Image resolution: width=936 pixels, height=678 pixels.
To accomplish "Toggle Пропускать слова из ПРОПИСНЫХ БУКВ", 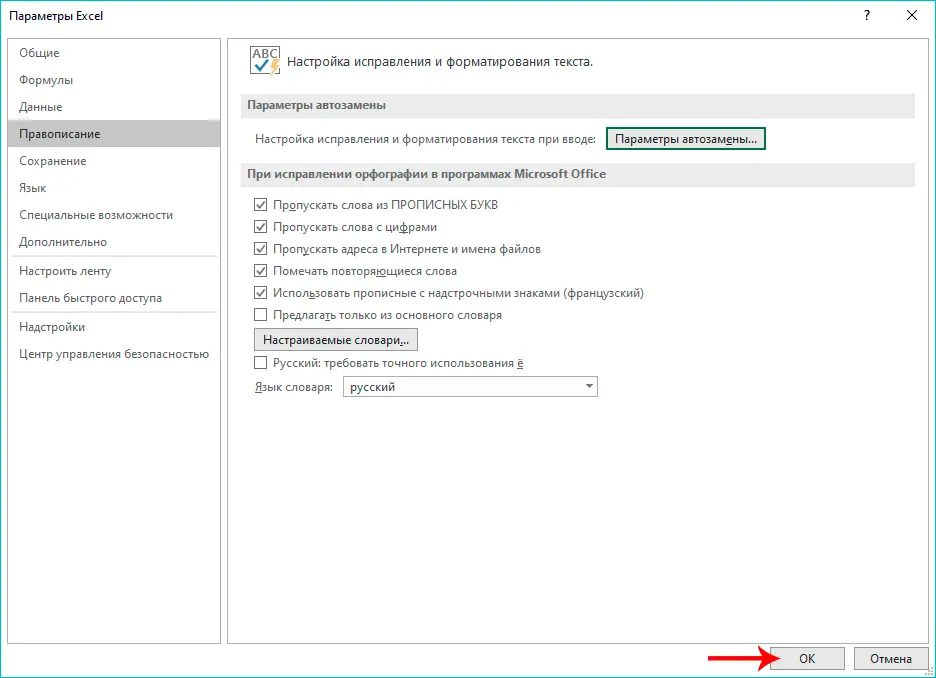I will [x=260, y=205].
